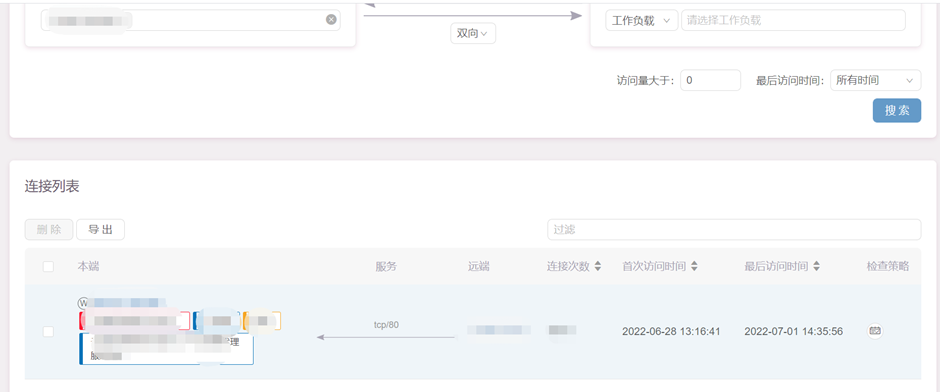The image size is (940, 392).
Task: Click the 访问量大于 number field
Action: tap(711, 80)
